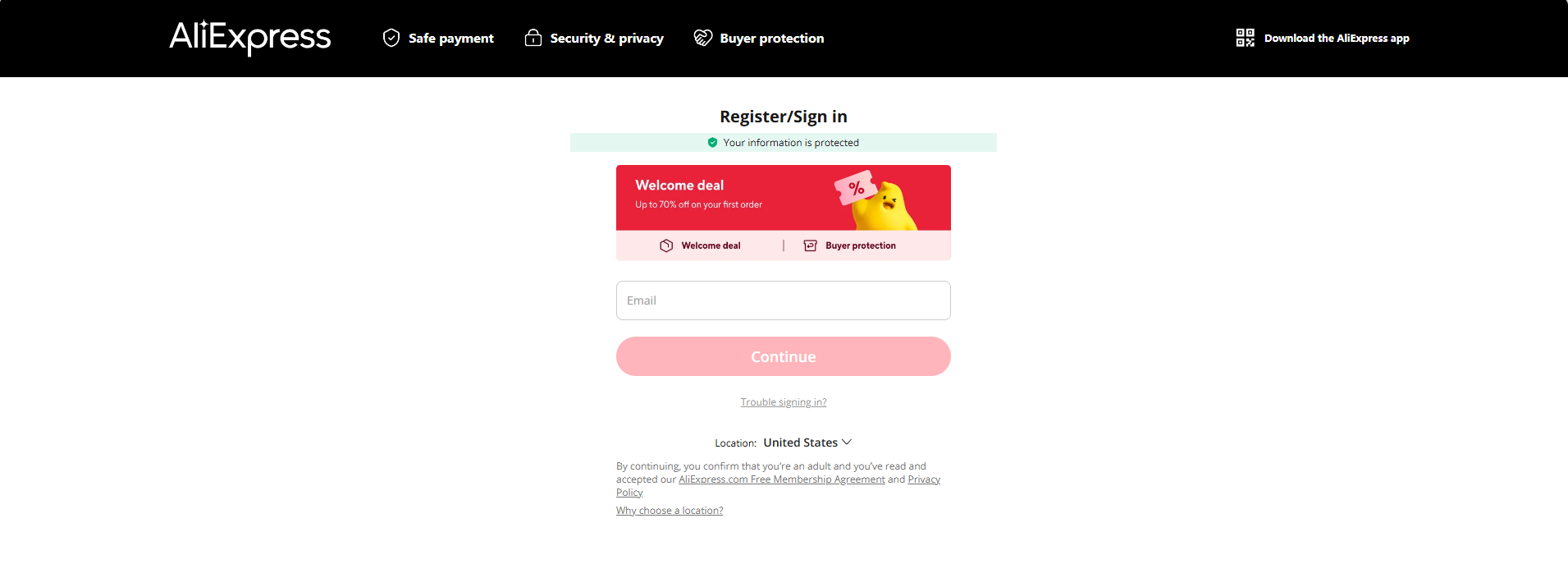Click the Why choose a location link

670,511
